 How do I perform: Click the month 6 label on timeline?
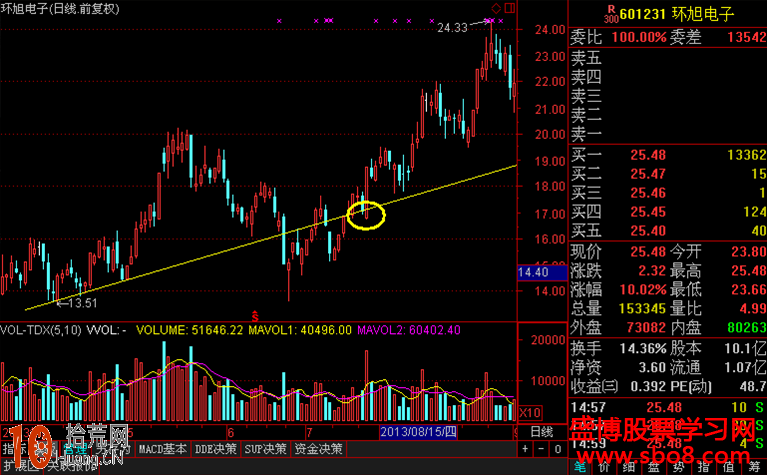231,432
